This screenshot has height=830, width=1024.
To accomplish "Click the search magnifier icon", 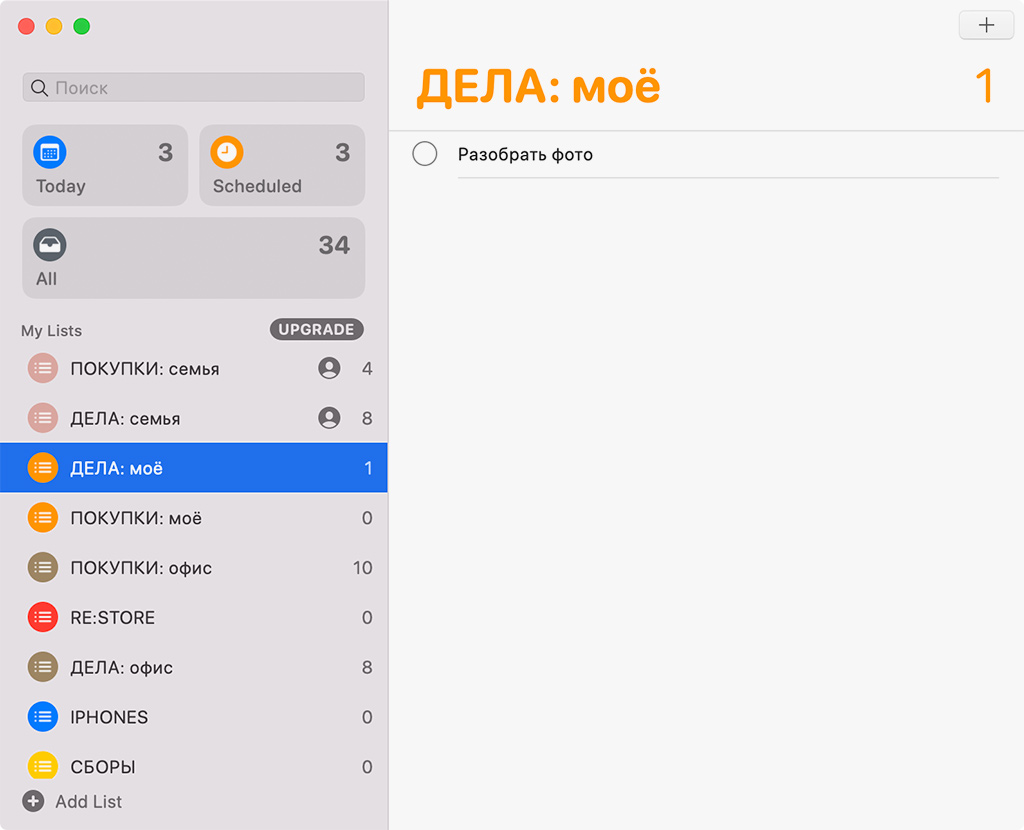I will coord(39,88).
